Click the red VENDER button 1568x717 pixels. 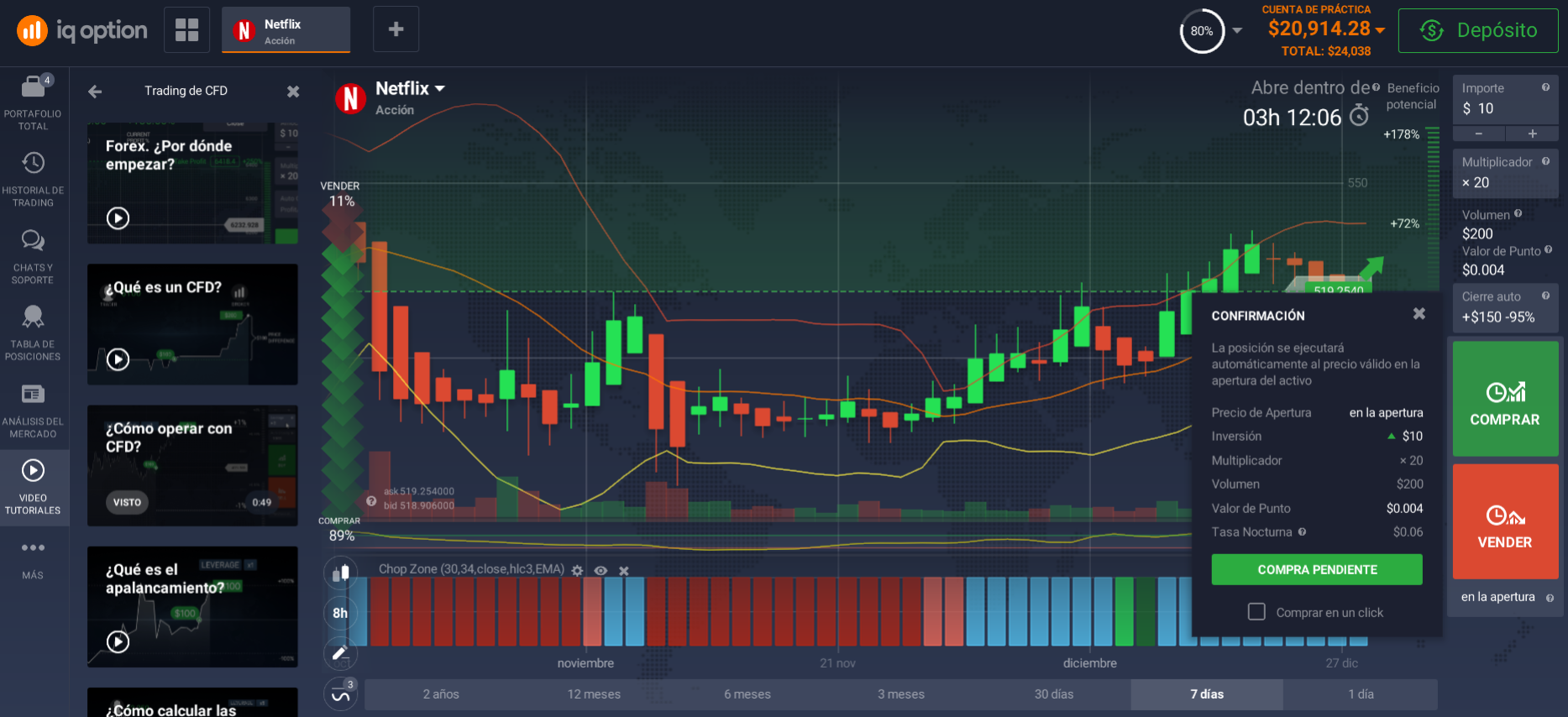[1505, 521]
